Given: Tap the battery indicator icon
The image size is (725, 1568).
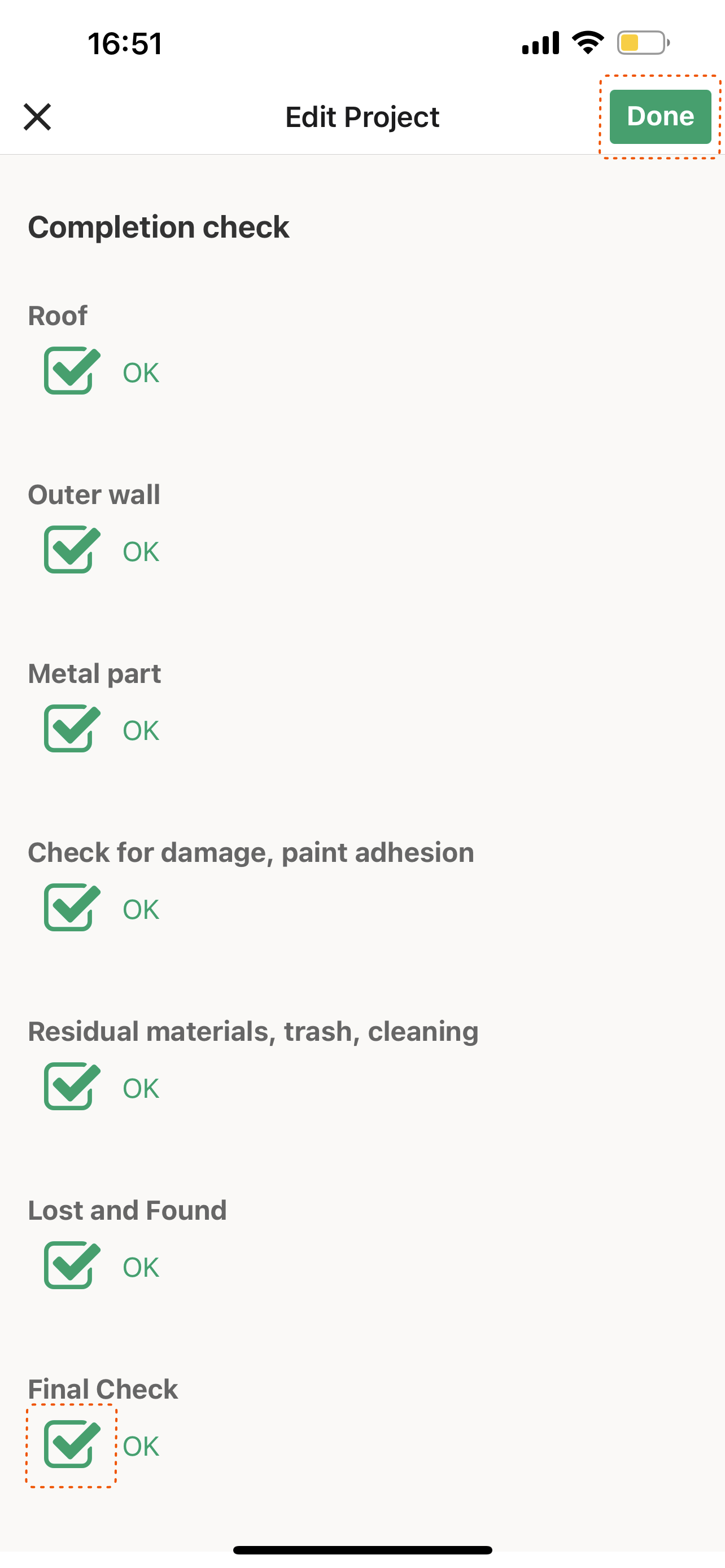Looking at the screenshot, I should 643,42.
